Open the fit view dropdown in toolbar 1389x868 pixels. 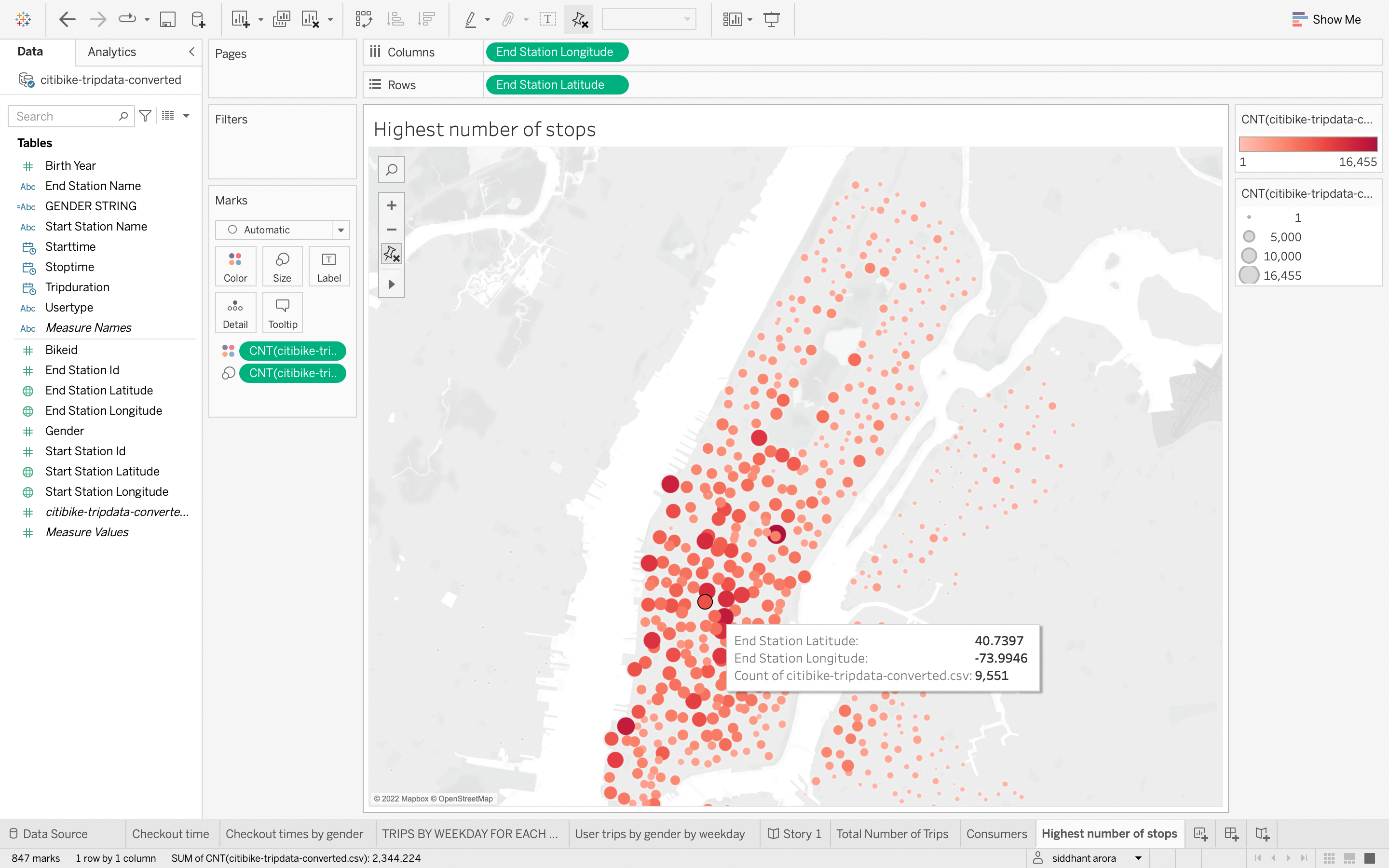coord(649,19)
